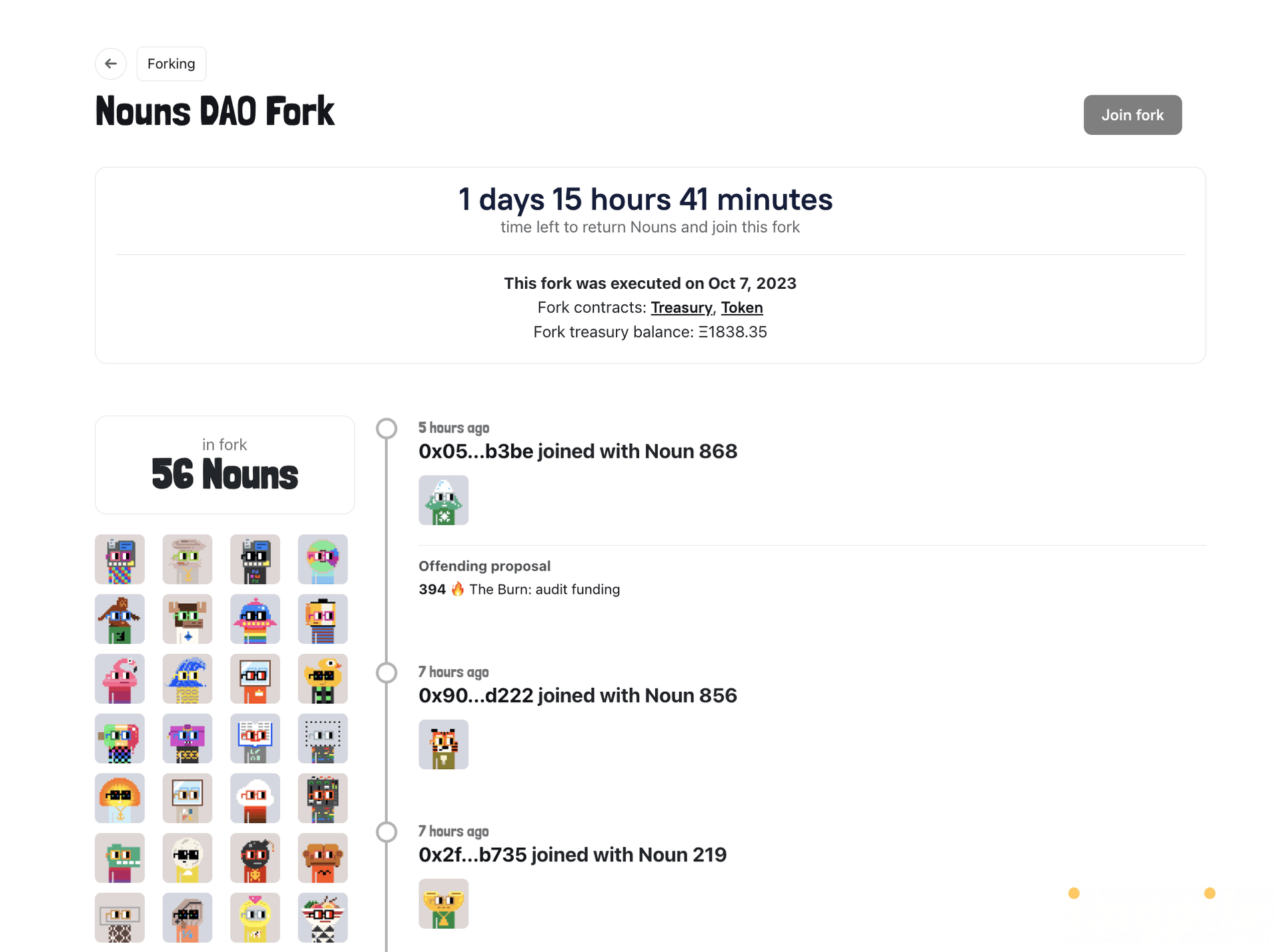Image resolution: width=1281 pixels, height=952 pixels.
Task: Select the flamingo head Noun icon
Action: (x=120, y=679)
